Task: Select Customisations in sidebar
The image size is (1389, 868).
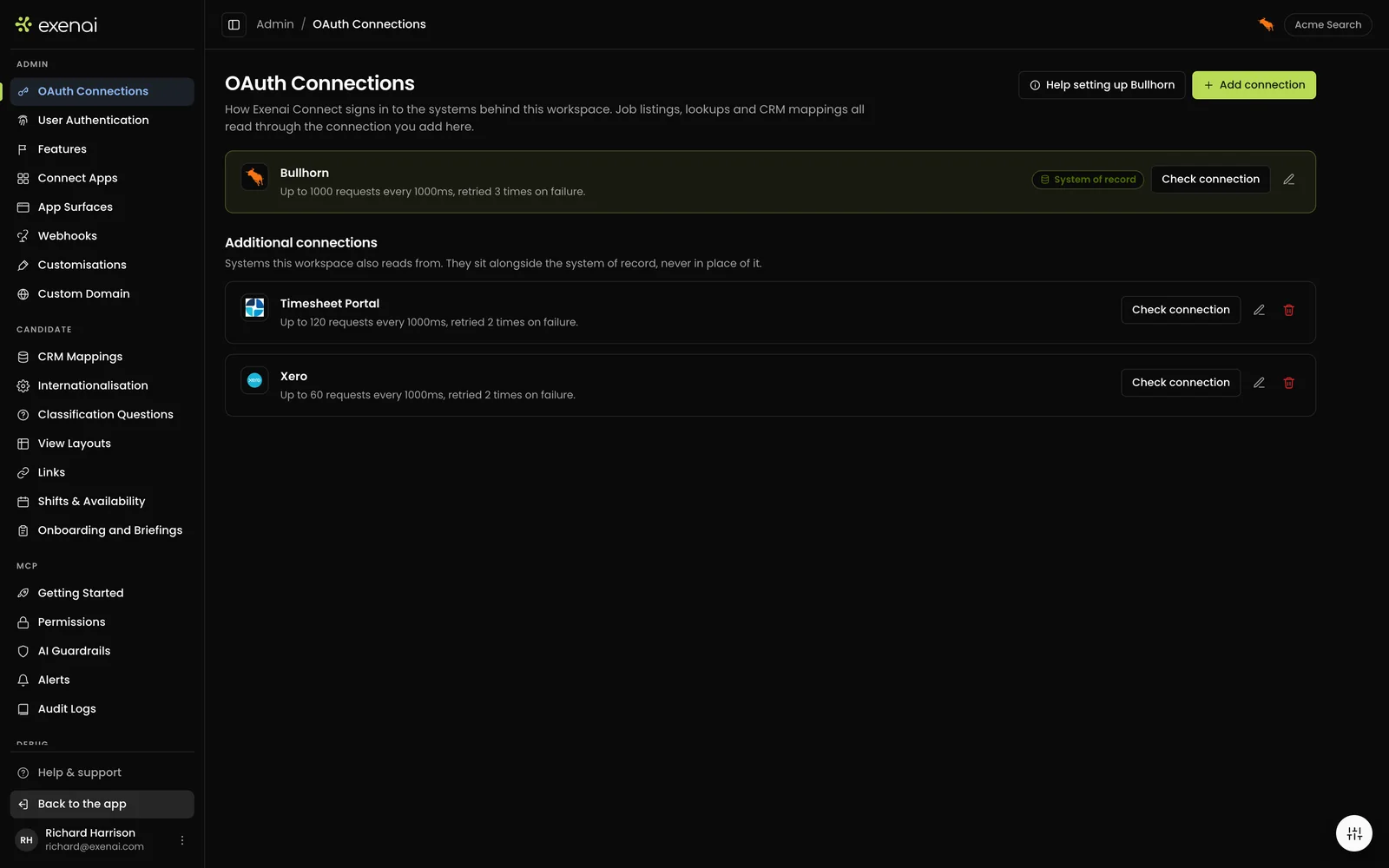Action: coord(102,265)
